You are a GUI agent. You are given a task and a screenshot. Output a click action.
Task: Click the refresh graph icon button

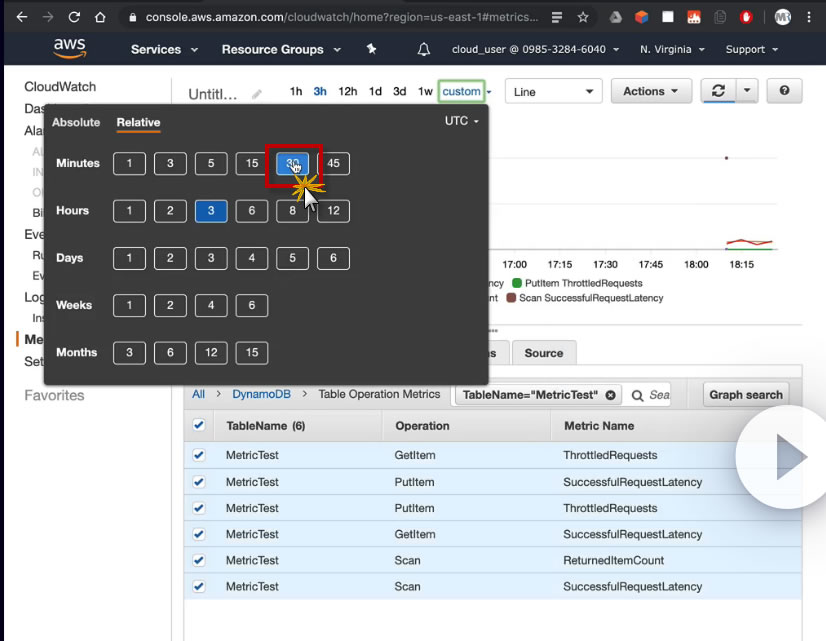[717, 91]
